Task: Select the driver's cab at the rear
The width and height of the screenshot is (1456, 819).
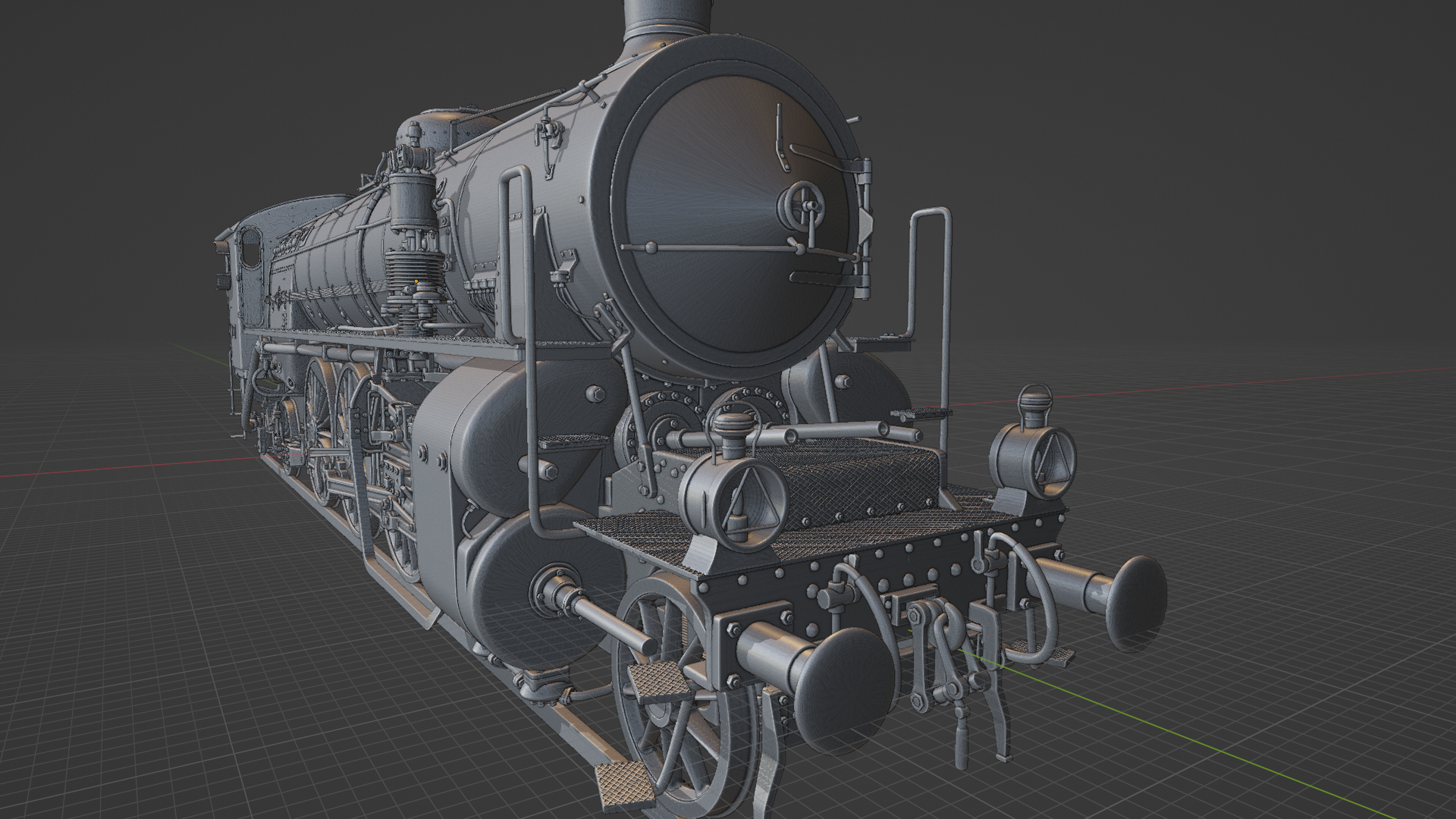Action: coord(262,281)
